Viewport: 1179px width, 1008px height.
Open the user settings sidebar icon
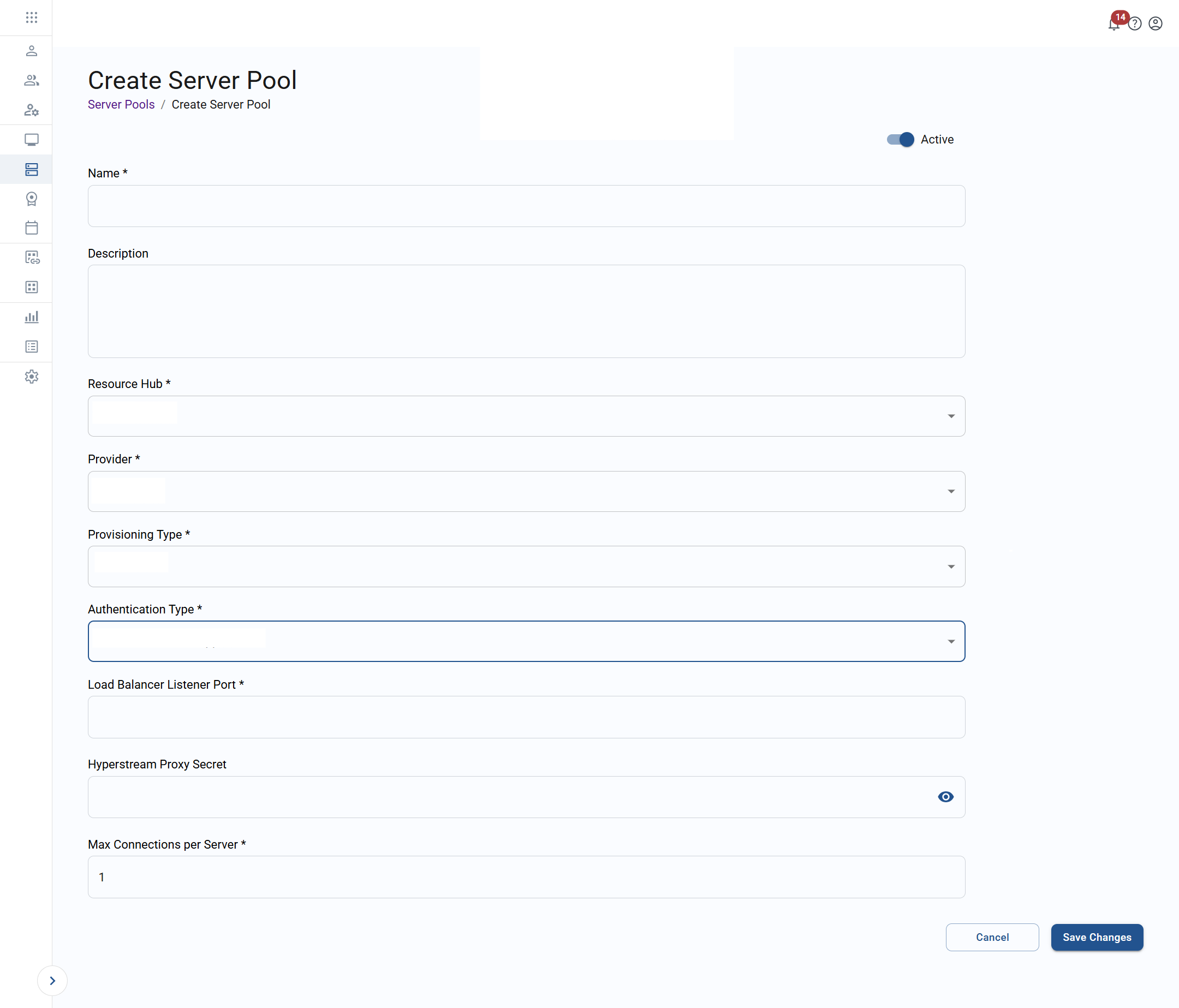click(x=32, y=110)
